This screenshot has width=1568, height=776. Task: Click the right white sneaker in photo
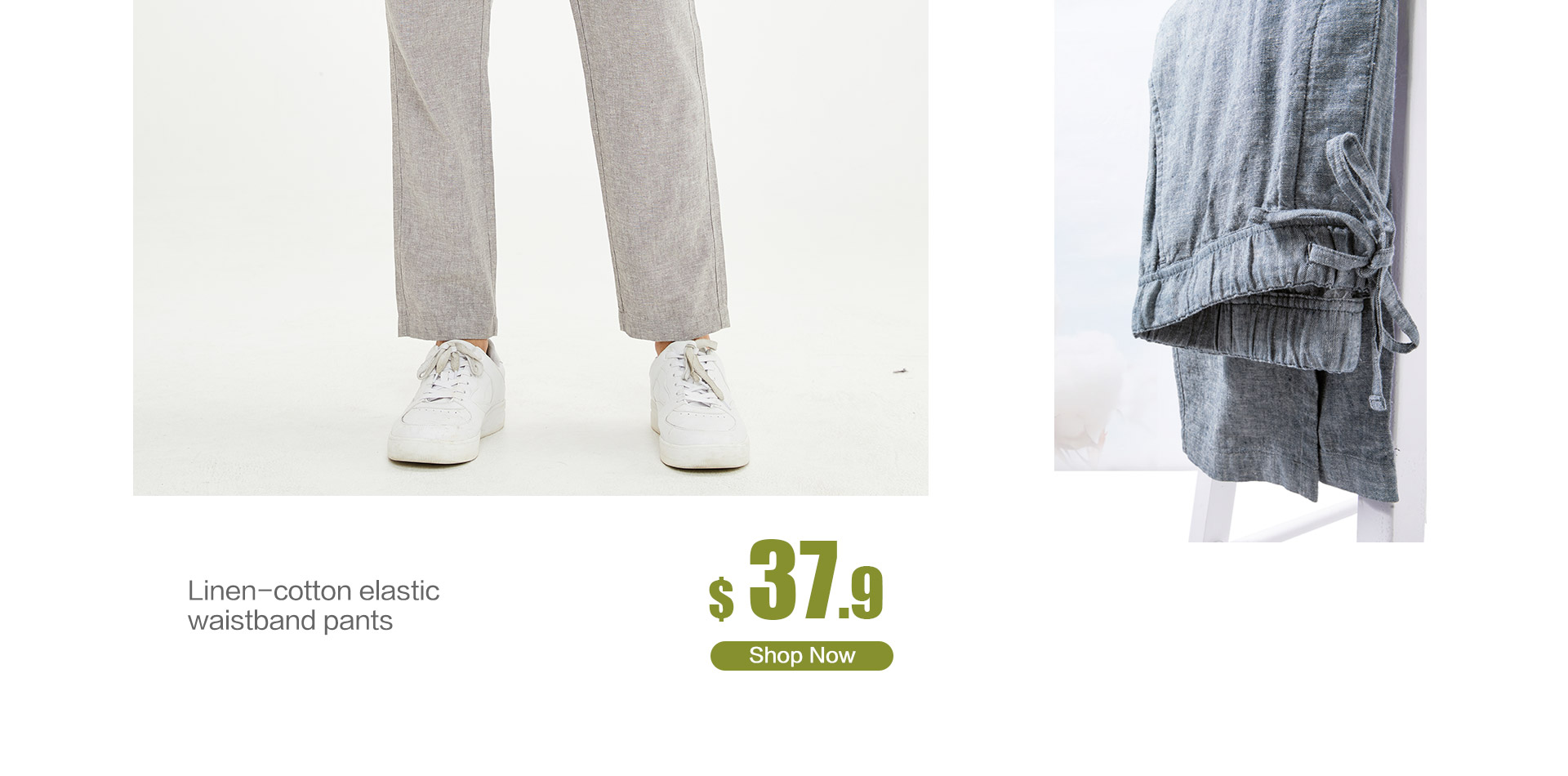(698, 404)
